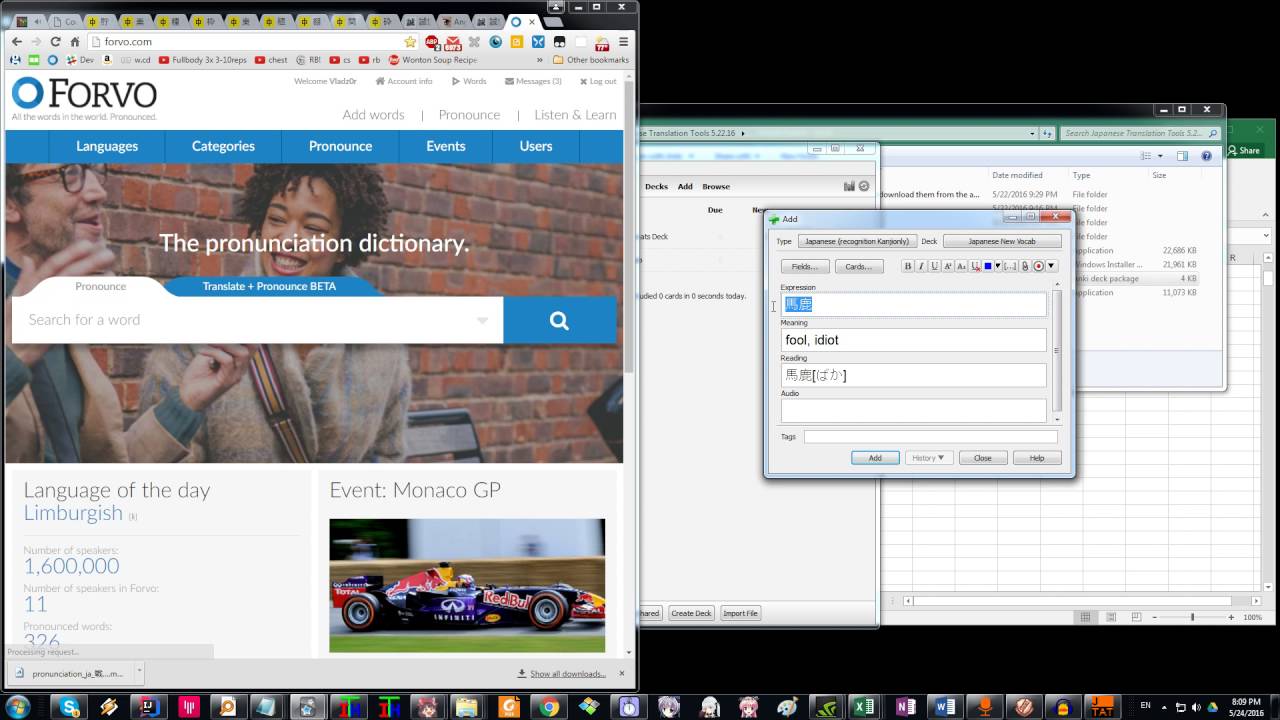1280x720 pixels.
Task: Open the Languages menu on Forvo
Action: point(107,146)
